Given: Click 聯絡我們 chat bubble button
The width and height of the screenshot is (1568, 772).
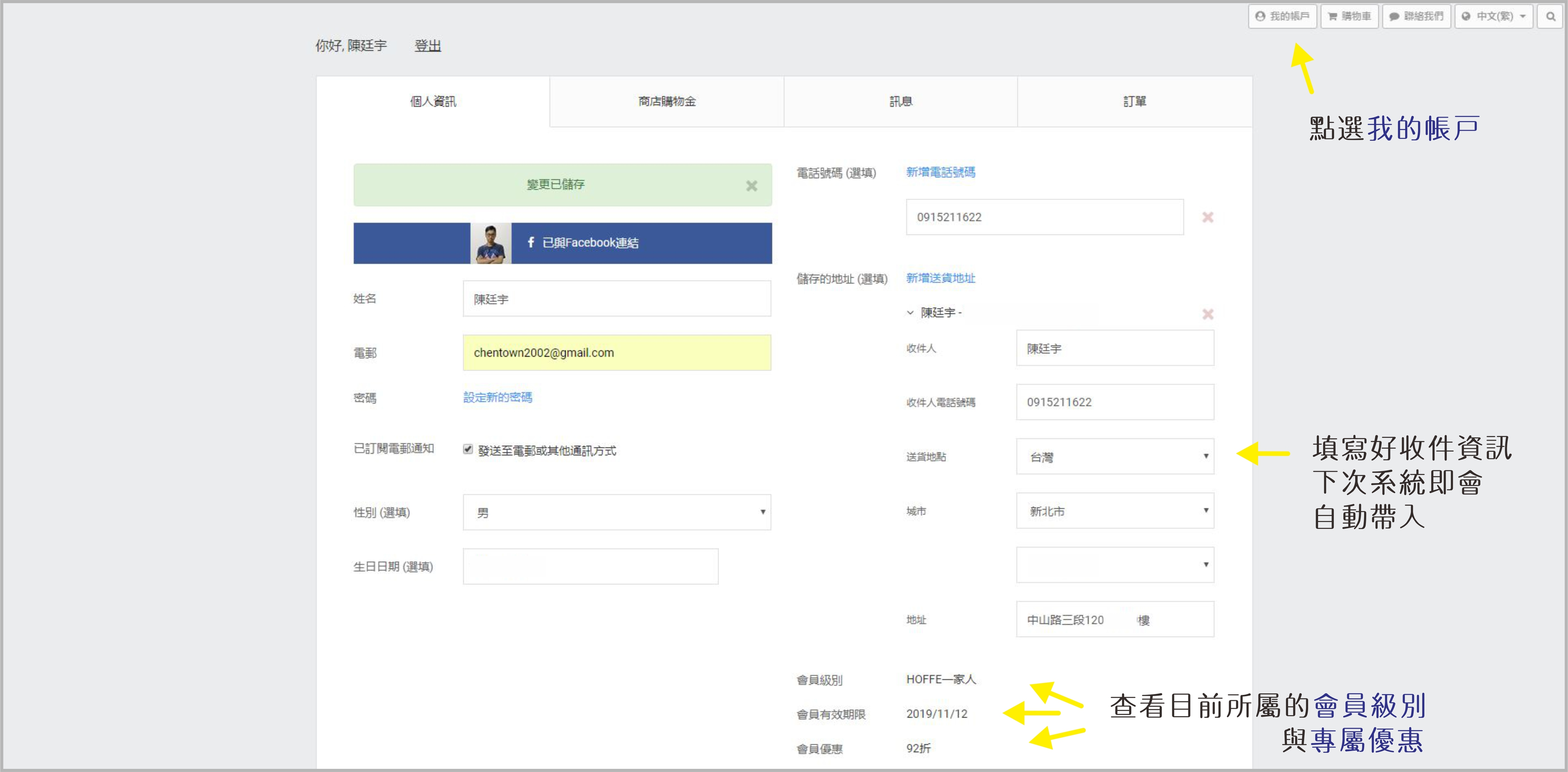Looking at the screenshot, I should [1416, 16].
